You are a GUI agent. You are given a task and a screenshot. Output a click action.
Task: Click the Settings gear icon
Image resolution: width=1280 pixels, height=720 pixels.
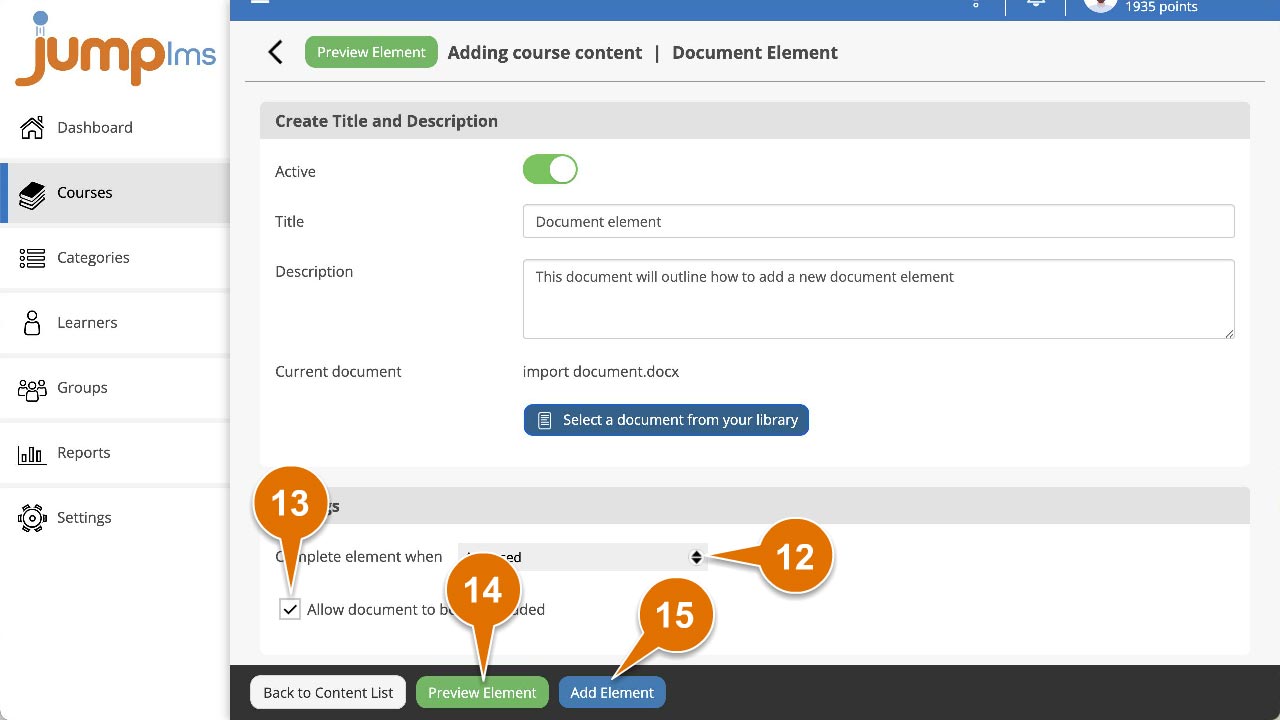[x=32, y=518]
